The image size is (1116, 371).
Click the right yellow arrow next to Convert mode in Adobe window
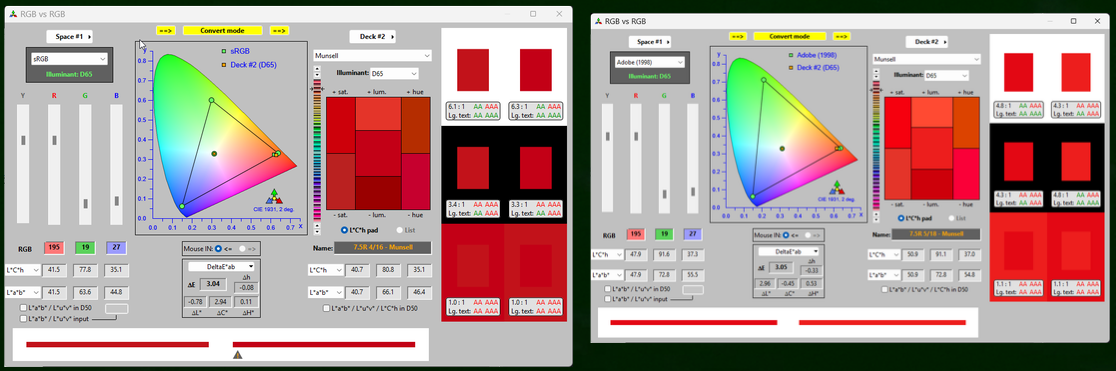pyautogui.click(x=843, y=36)
